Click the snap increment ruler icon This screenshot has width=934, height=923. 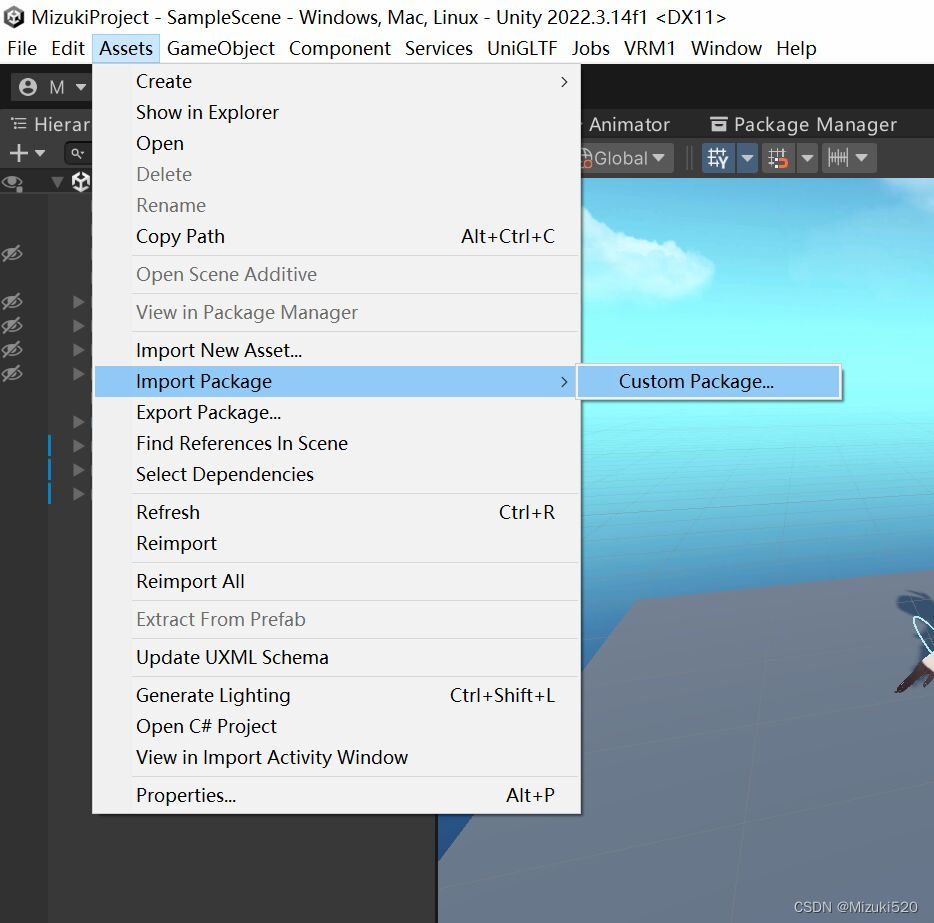tap(838, 158)
